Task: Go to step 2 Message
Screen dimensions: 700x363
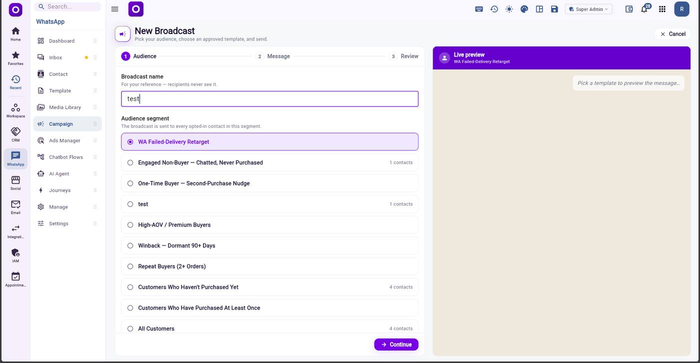Action: (273, 56)
